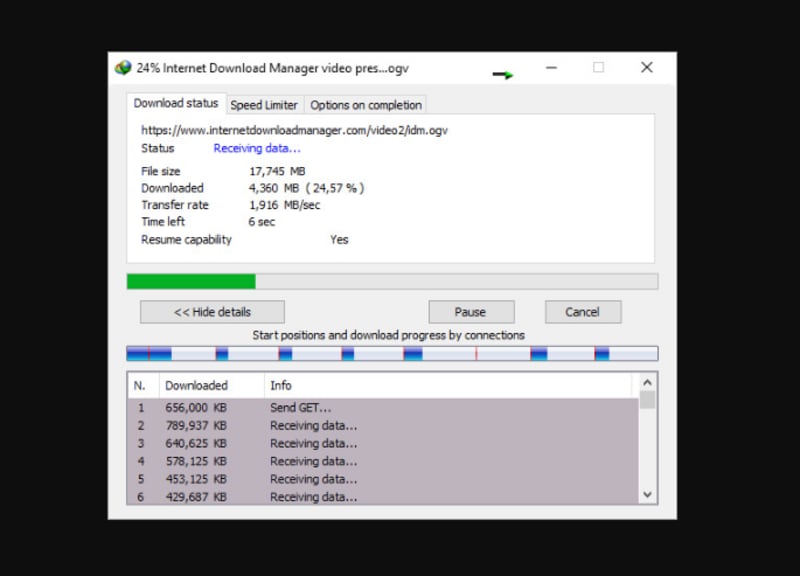Click the connection list scroll up arrow
800x576 pixels.
(x=647, y=383)
